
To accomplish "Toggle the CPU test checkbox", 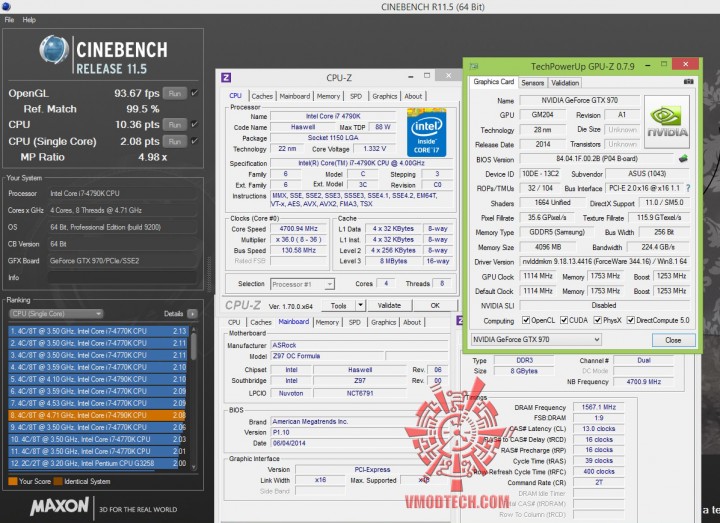I will [195, 124].
